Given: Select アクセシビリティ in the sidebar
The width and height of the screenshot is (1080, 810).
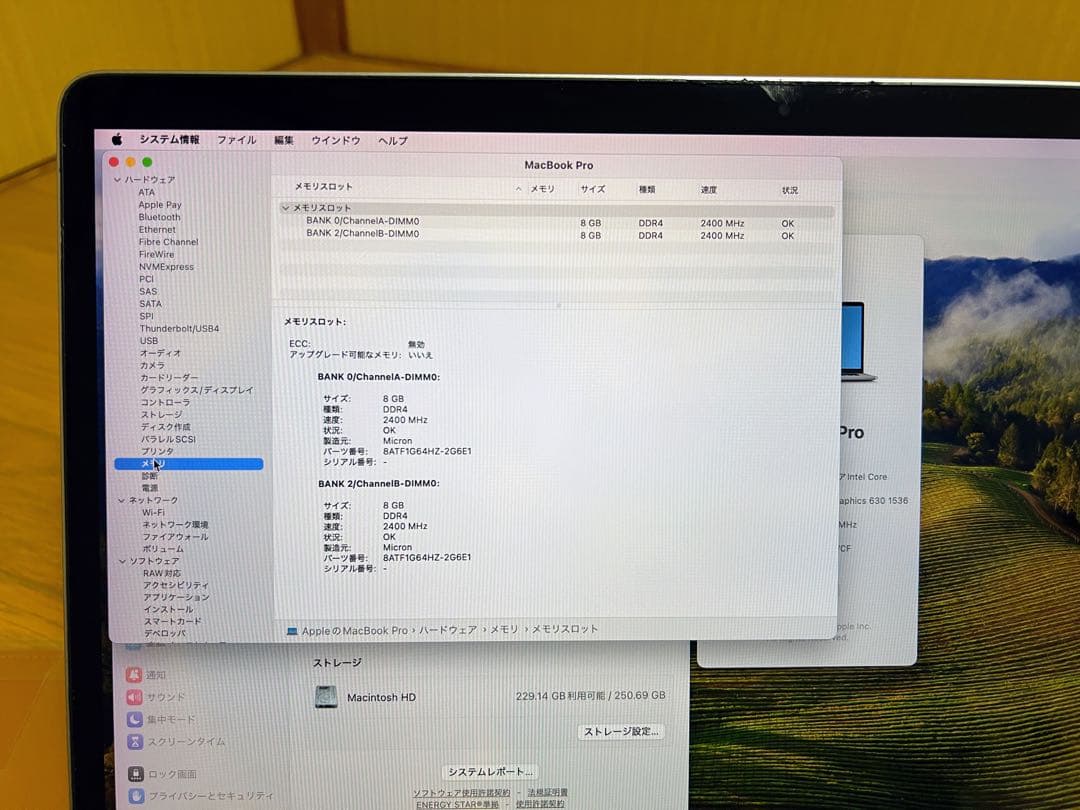Looking at the screenshot, I should (176, 585).
